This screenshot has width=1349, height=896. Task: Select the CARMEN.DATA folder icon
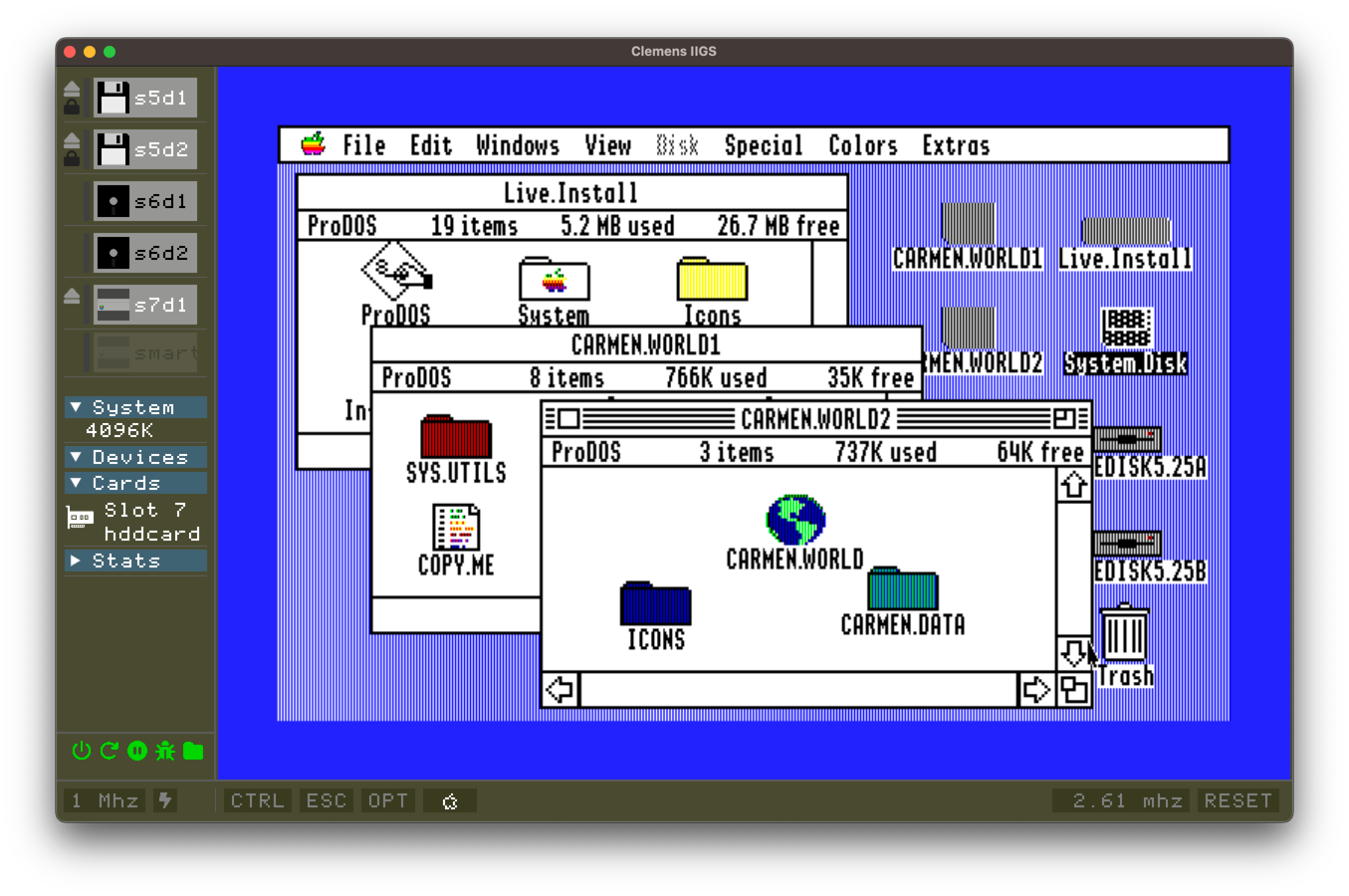tap(902, 589)
